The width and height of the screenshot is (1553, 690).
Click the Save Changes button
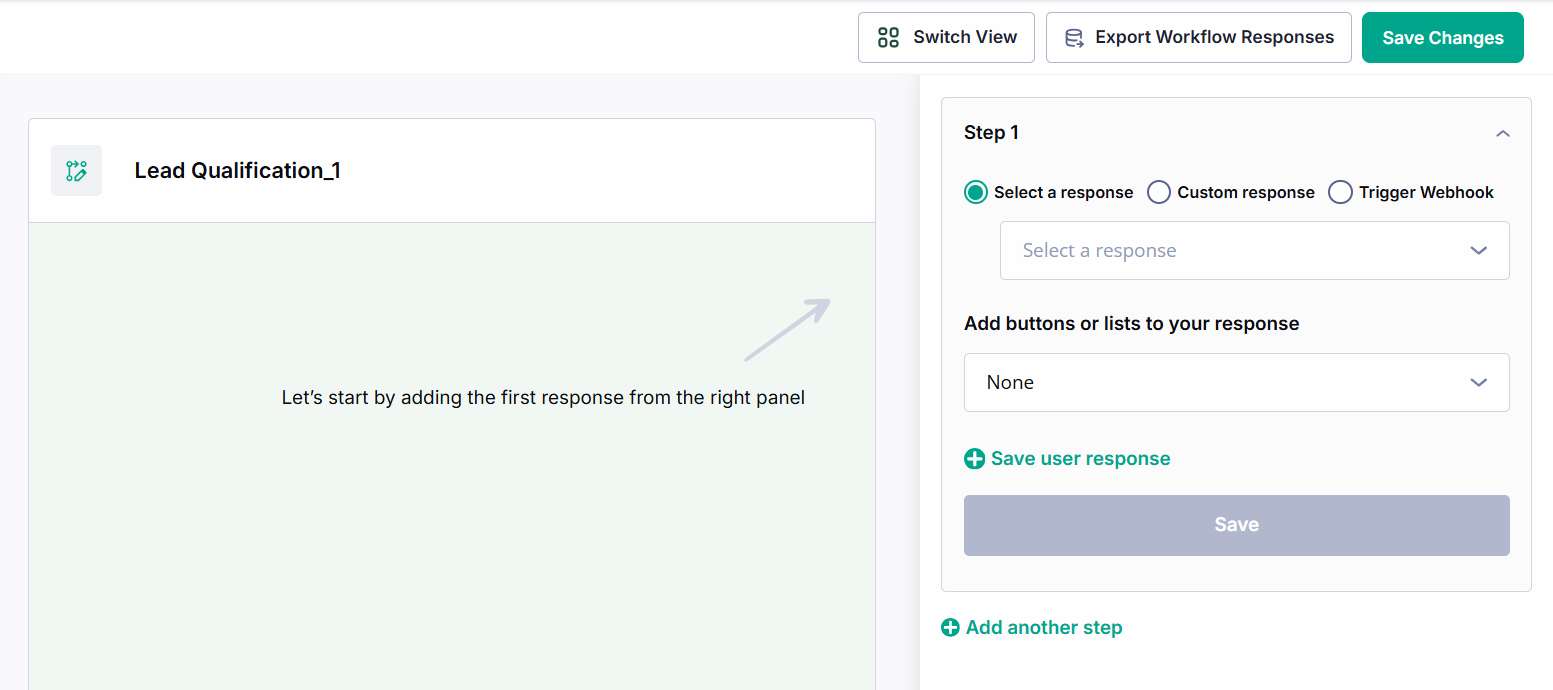[x=1443, y=38]
